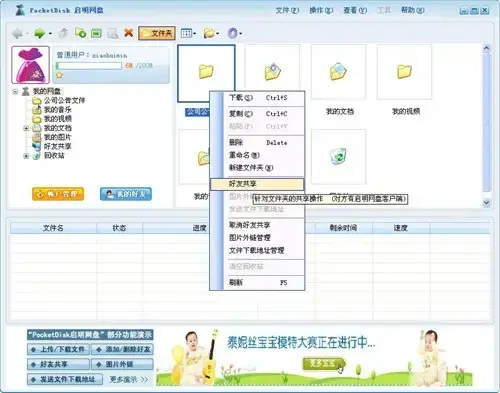Click the green rename box toolbar icon
This screenshot has height=393, width=500.
coord(96,33)
